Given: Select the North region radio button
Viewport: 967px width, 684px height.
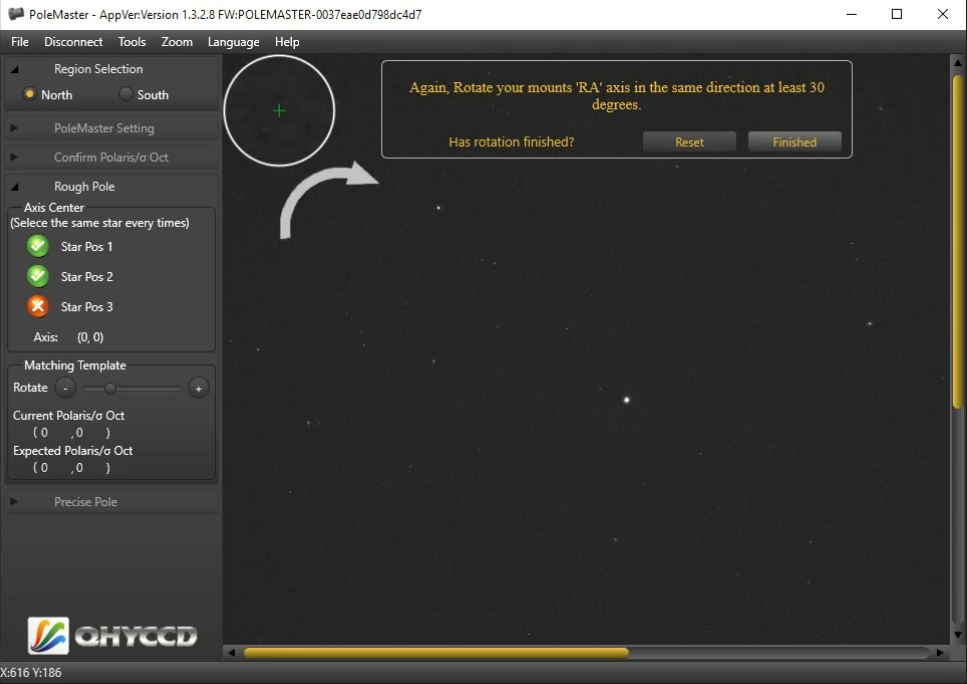Looking at the screenshot, I should point(30,94).
